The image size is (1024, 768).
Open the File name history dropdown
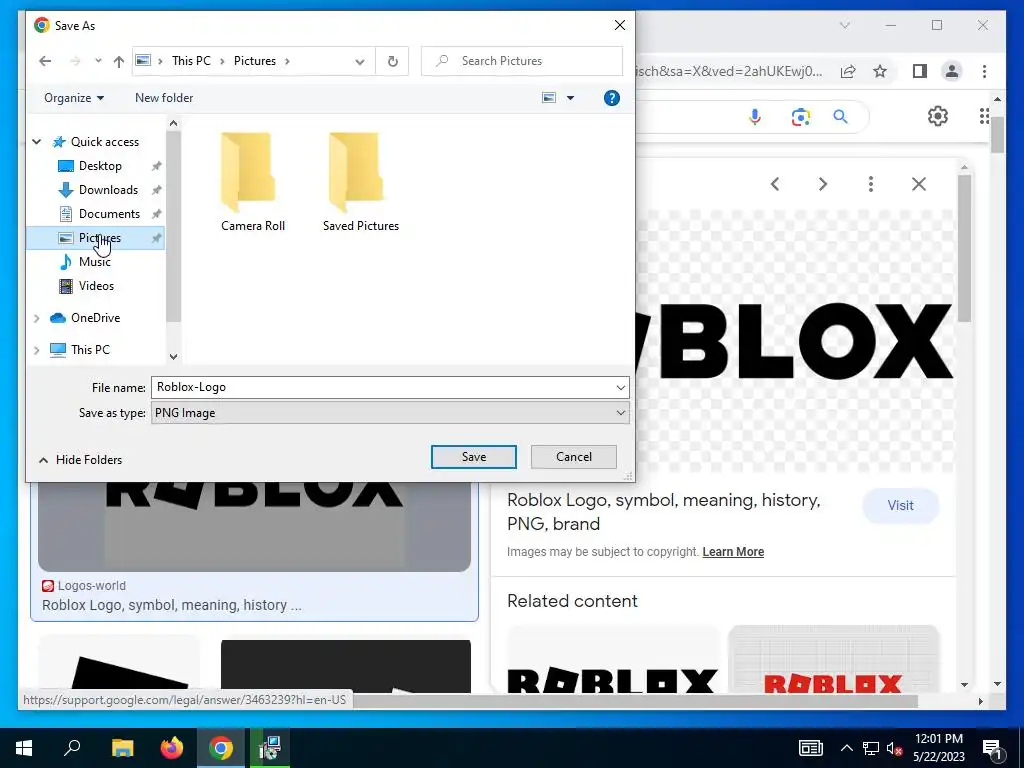(620, 388)
